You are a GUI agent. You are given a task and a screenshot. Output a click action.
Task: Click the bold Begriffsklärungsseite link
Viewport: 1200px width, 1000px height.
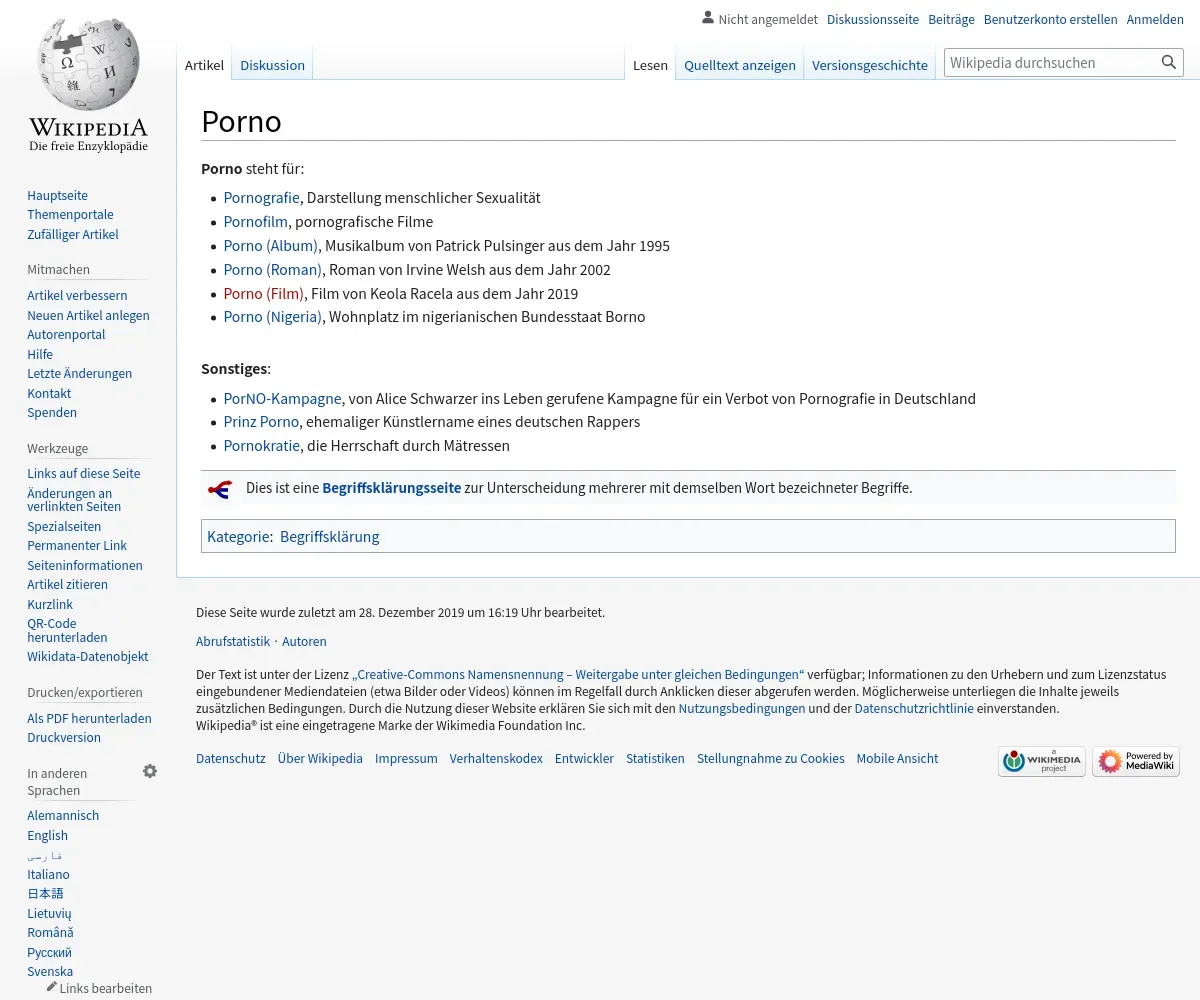tap(391, 488)
